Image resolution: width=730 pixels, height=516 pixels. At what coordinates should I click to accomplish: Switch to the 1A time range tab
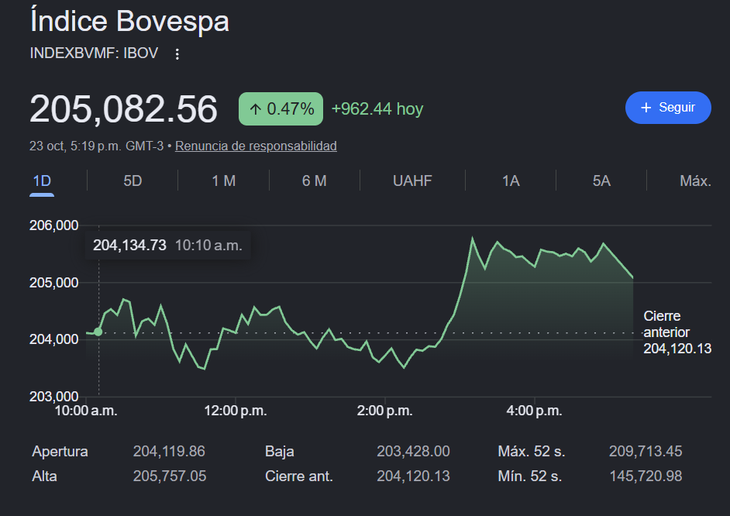coord(511,181)
